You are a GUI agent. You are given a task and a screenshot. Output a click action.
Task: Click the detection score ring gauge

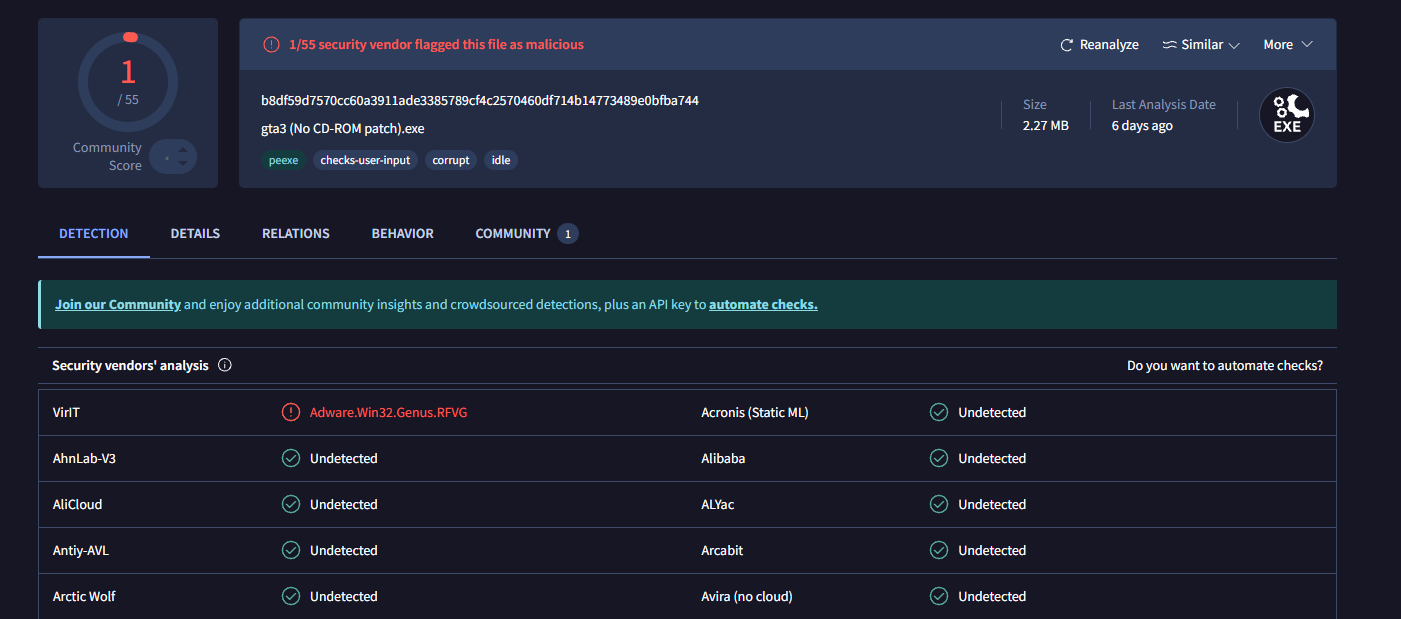point(128,82)
